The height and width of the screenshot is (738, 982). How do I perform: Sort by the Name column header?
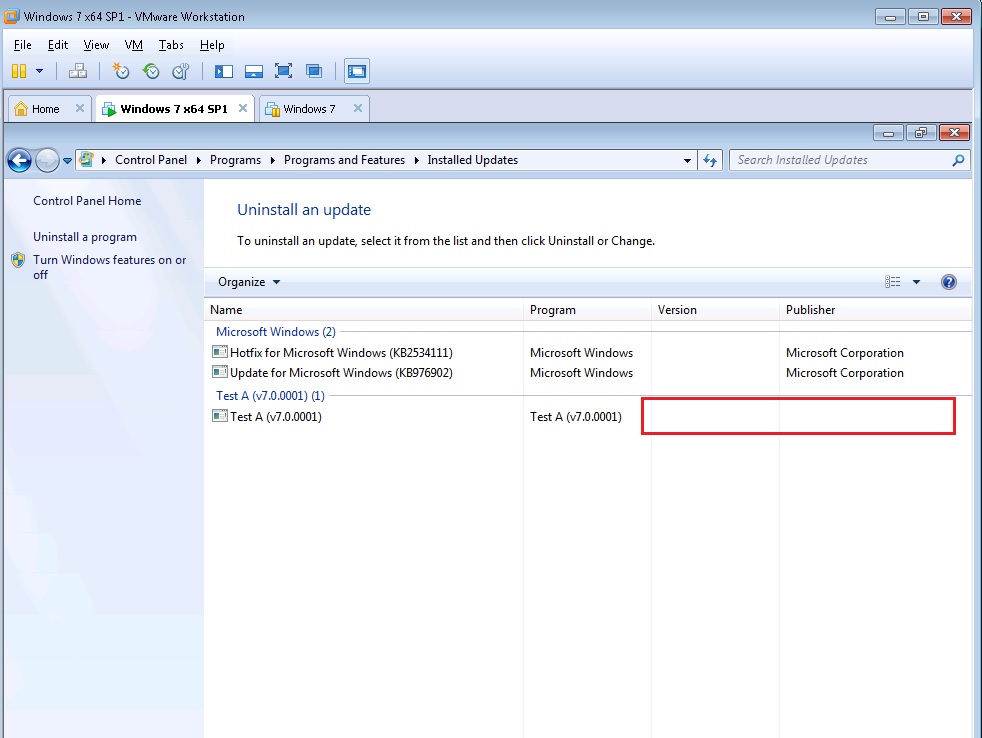(364, 309)
